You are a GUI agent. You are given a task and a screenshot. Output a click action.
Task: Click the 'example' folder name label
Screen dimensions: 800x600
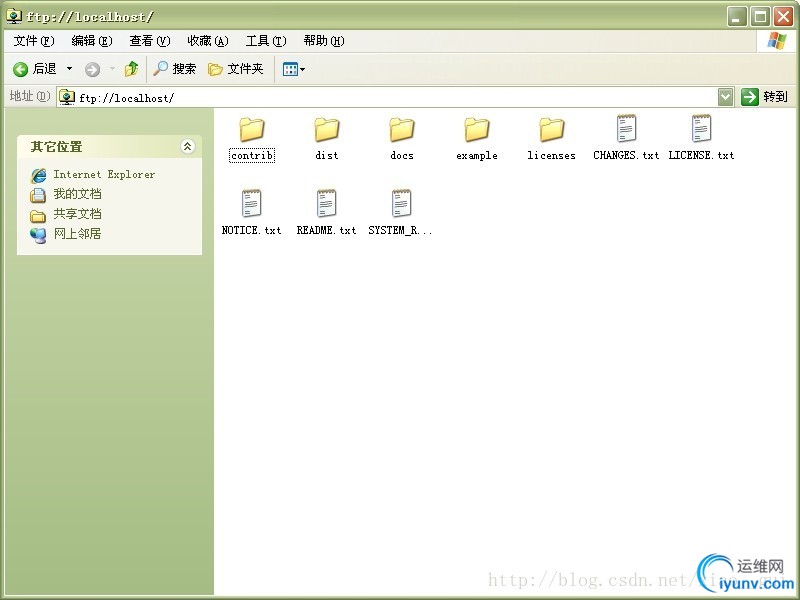pos(477,156)
